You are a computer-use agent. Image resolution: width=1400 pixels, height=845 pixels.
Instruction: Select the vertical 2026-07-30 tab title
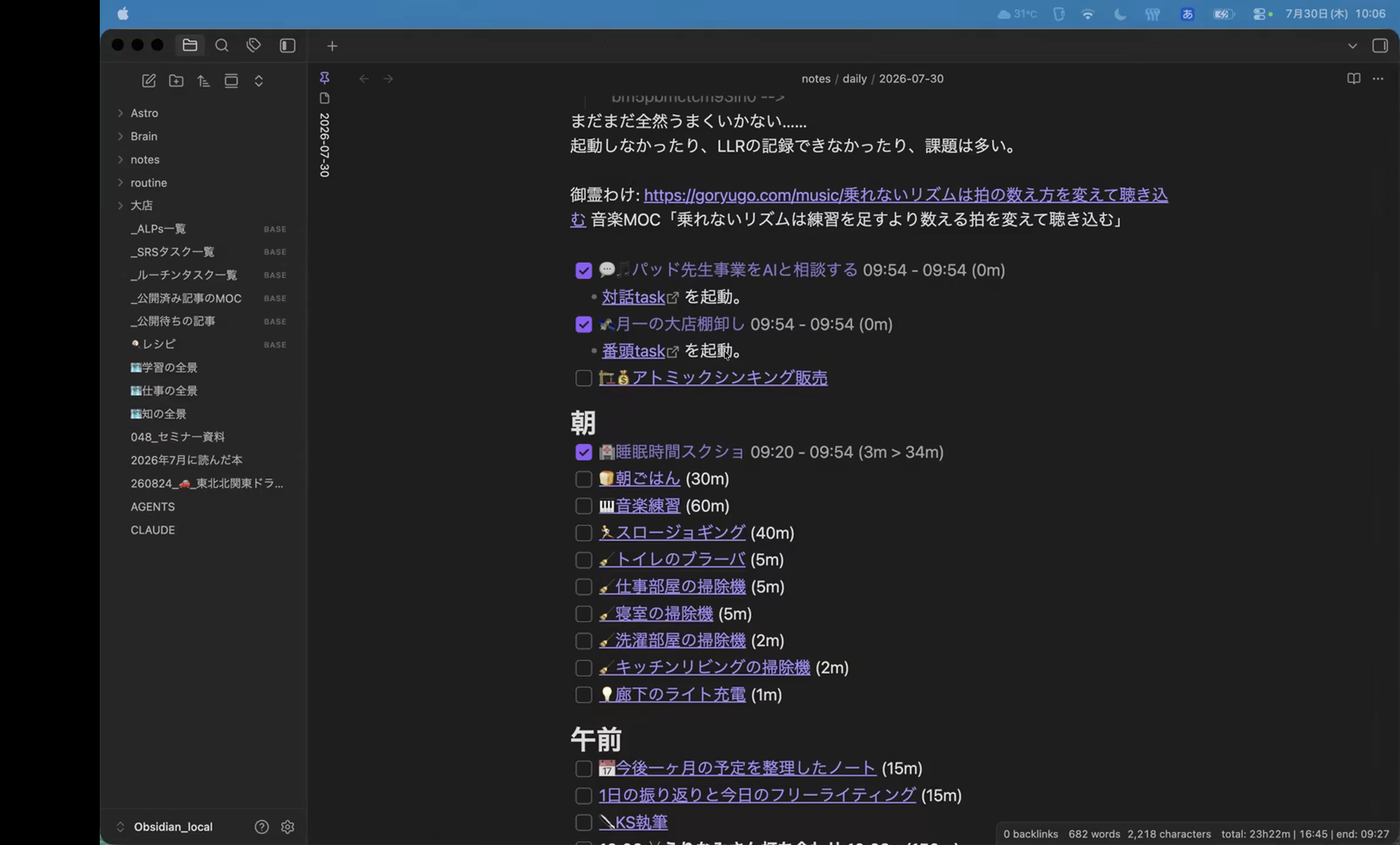point(325,145)
